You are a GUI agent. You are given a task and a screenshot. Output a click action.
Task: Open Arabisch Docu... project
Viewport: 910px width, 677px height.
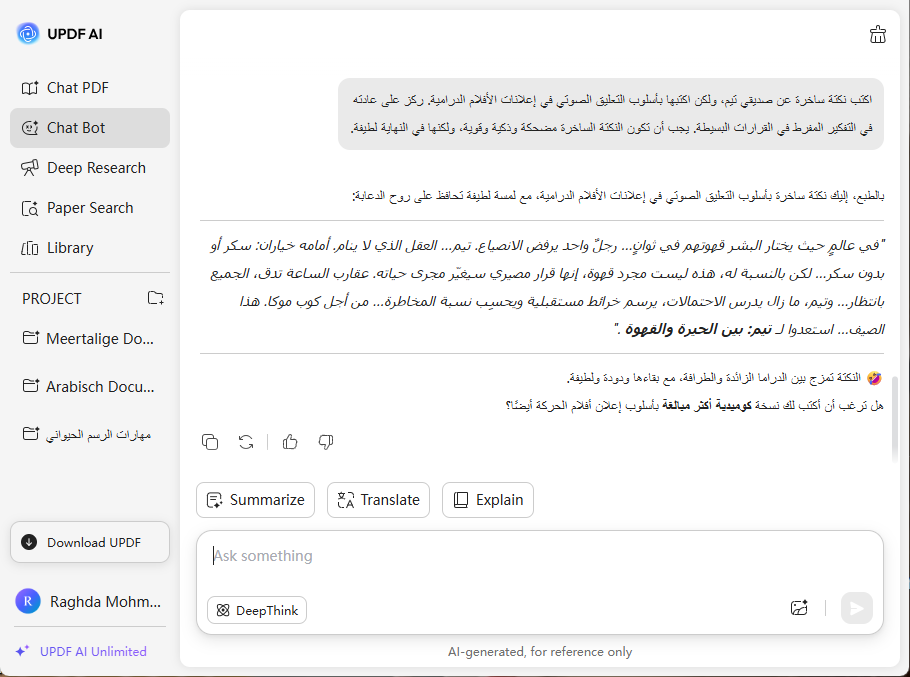90,386
